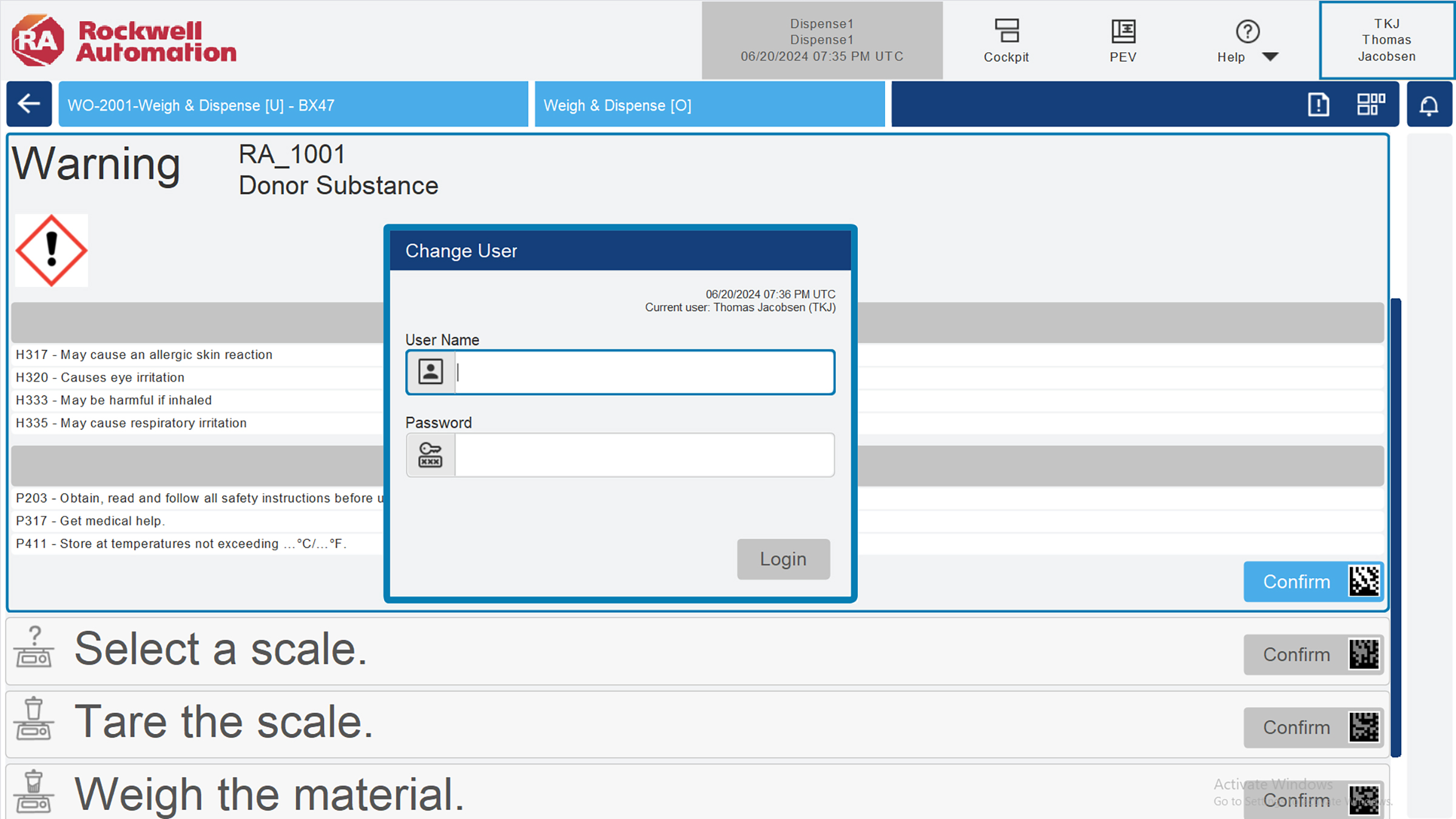Click the password key icon

[430, 455]
